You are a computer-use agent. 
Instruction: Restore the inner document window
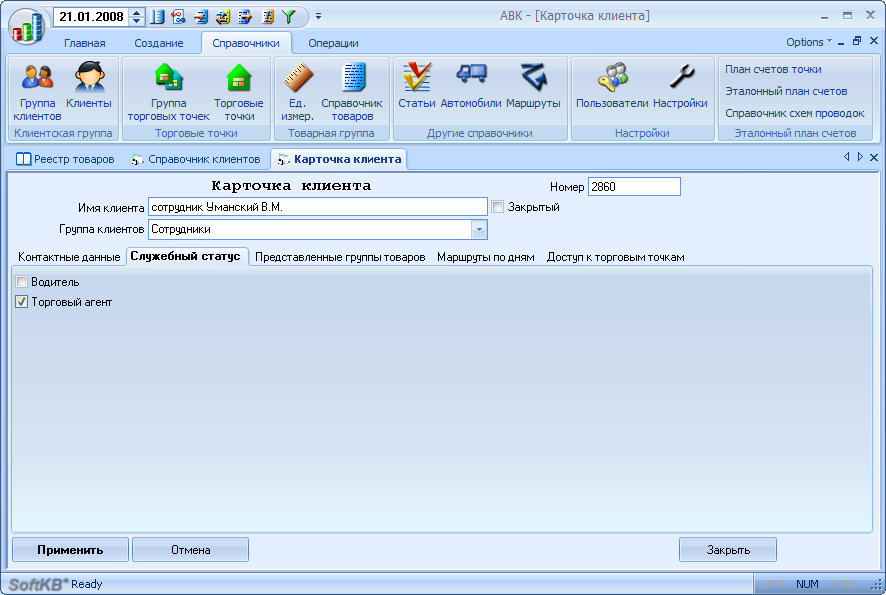click(x=857, y=41)
